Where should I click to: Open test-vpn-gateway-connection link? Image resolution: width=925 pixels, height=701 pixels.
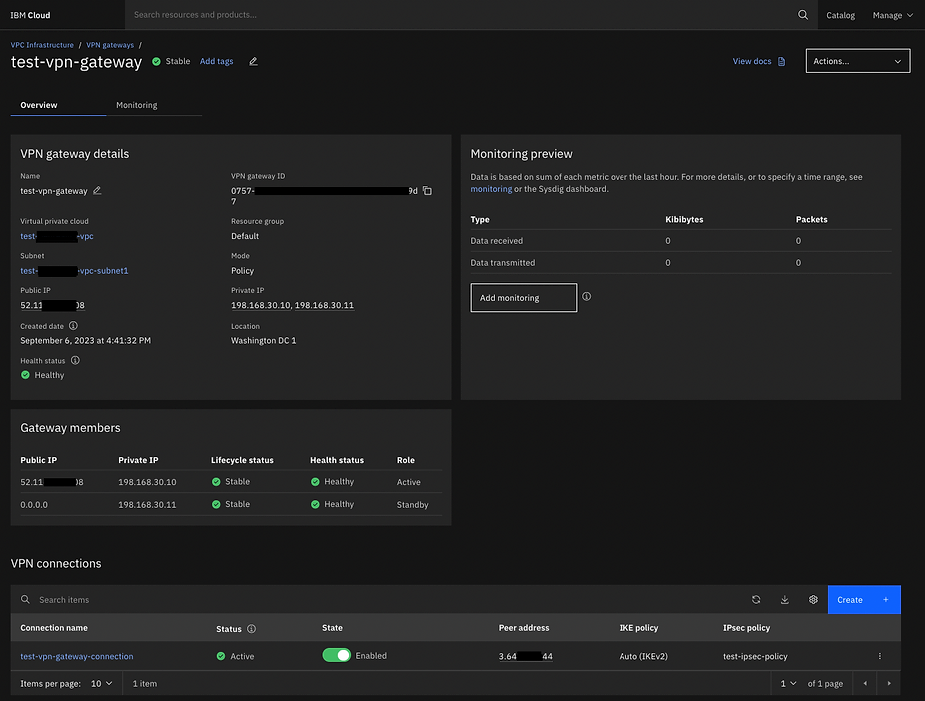[x=77, y=656]
